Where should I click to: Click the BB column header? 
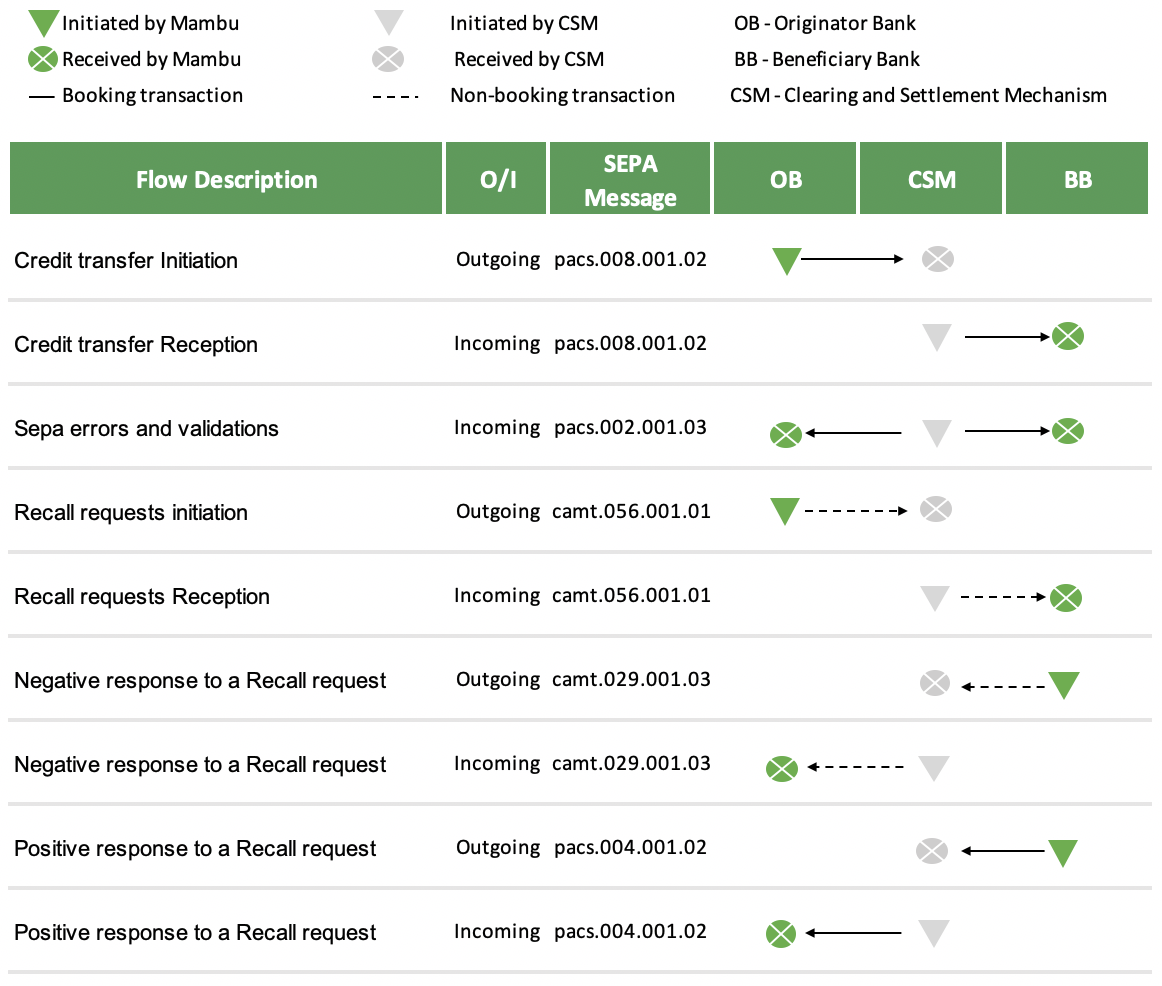(x=1078, y=180)
